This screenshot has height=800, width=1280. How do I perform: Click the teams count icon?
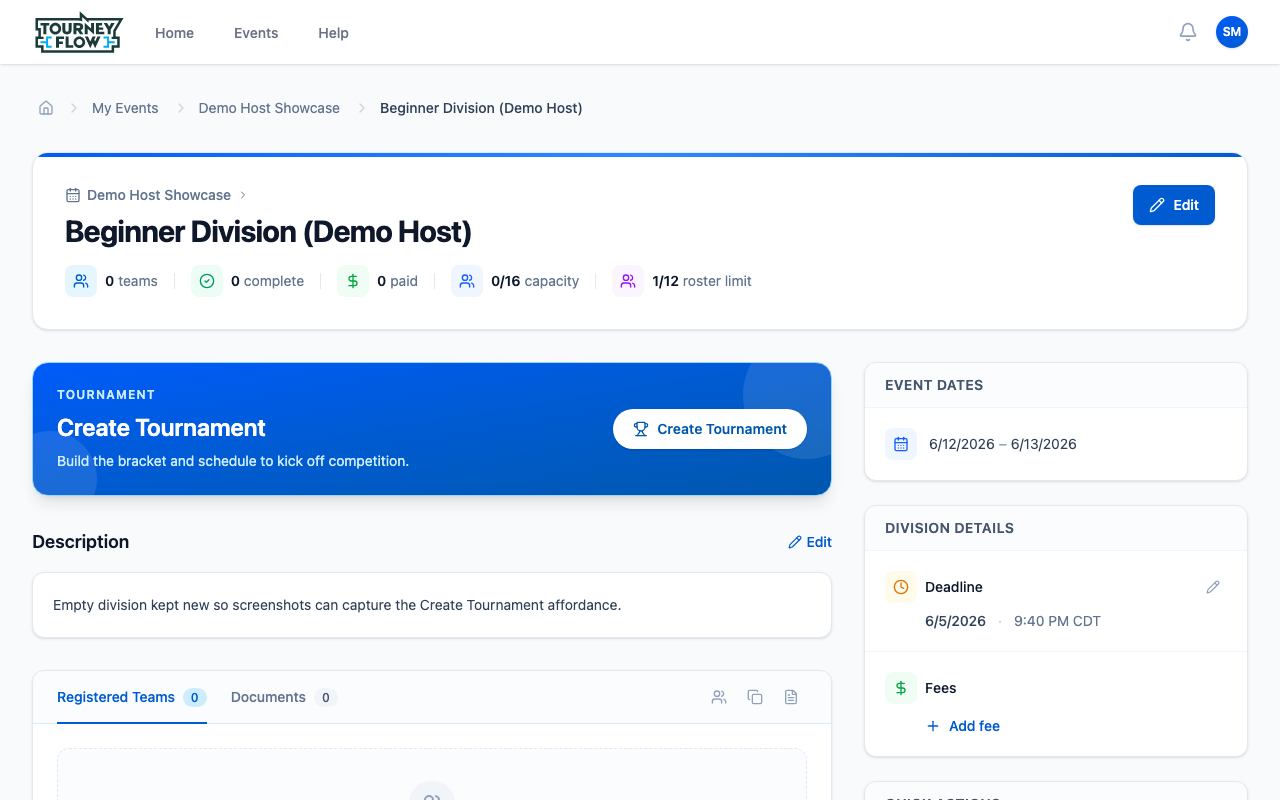coord(81,281)
